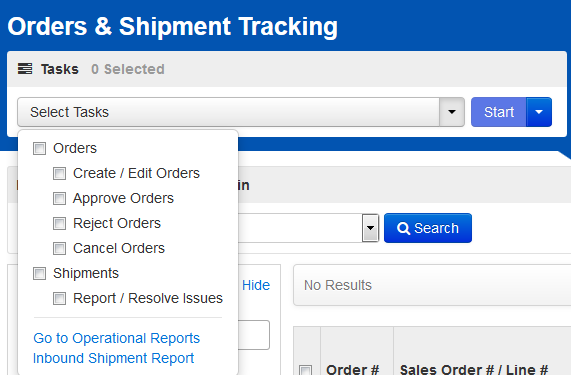
Task: Click the blue Search button
Action: click(428, 228)
